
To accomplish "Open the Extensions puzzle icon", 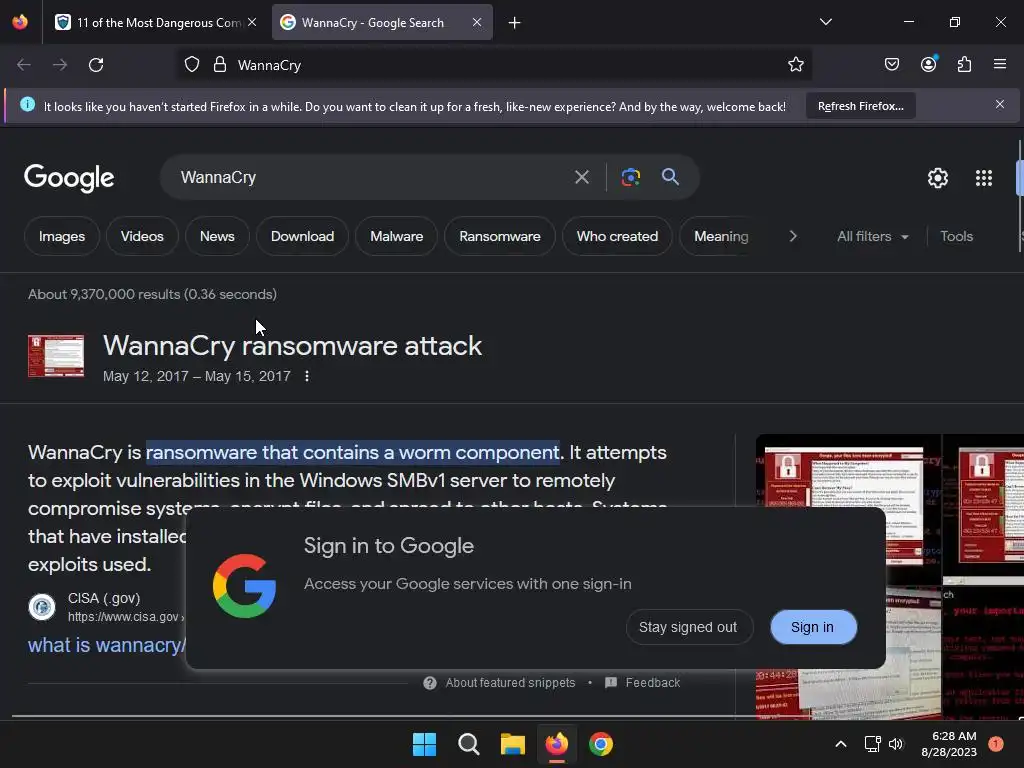I will (x=964, y=64).
